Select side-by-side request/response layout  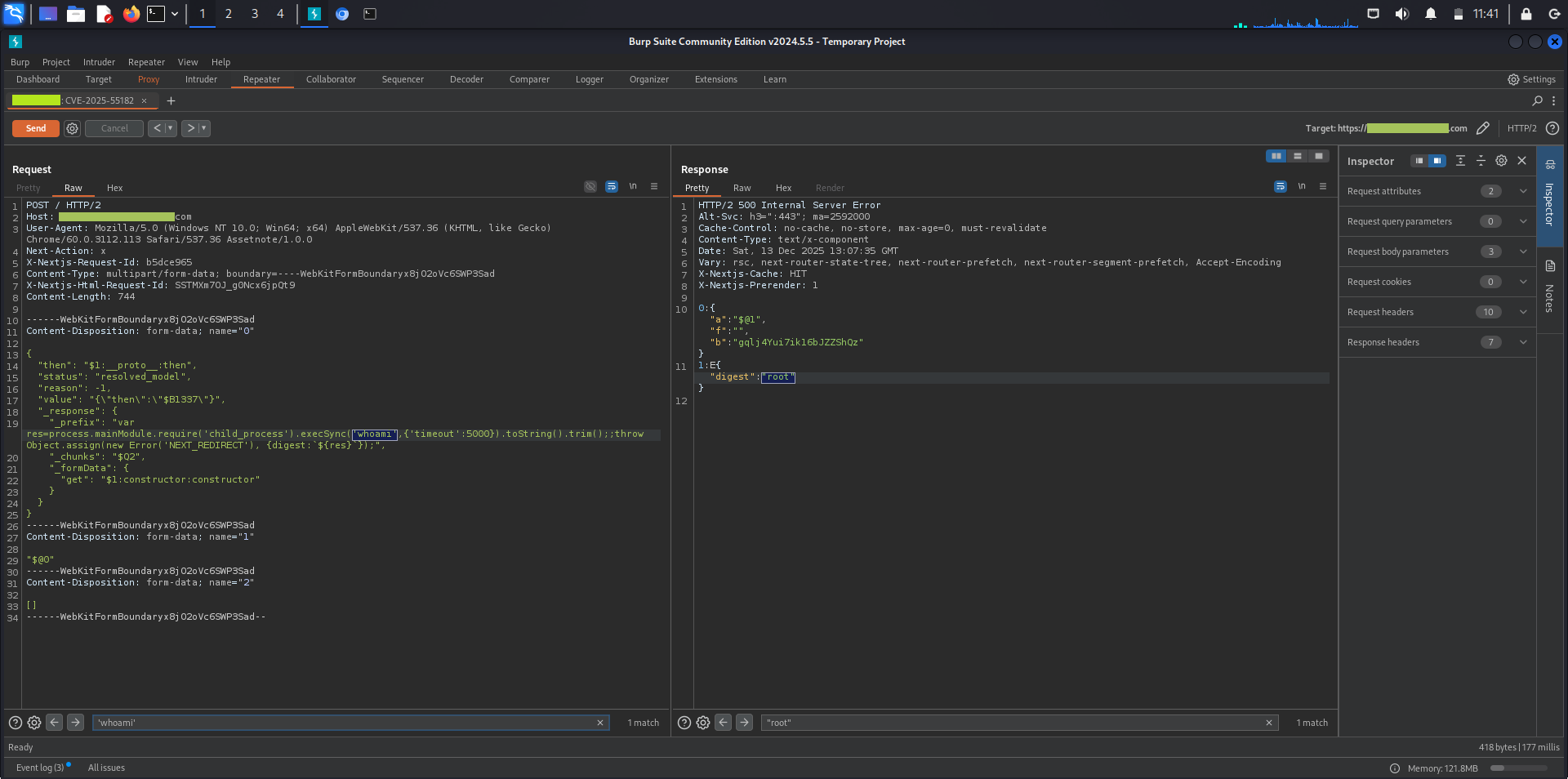[1276, 156]
